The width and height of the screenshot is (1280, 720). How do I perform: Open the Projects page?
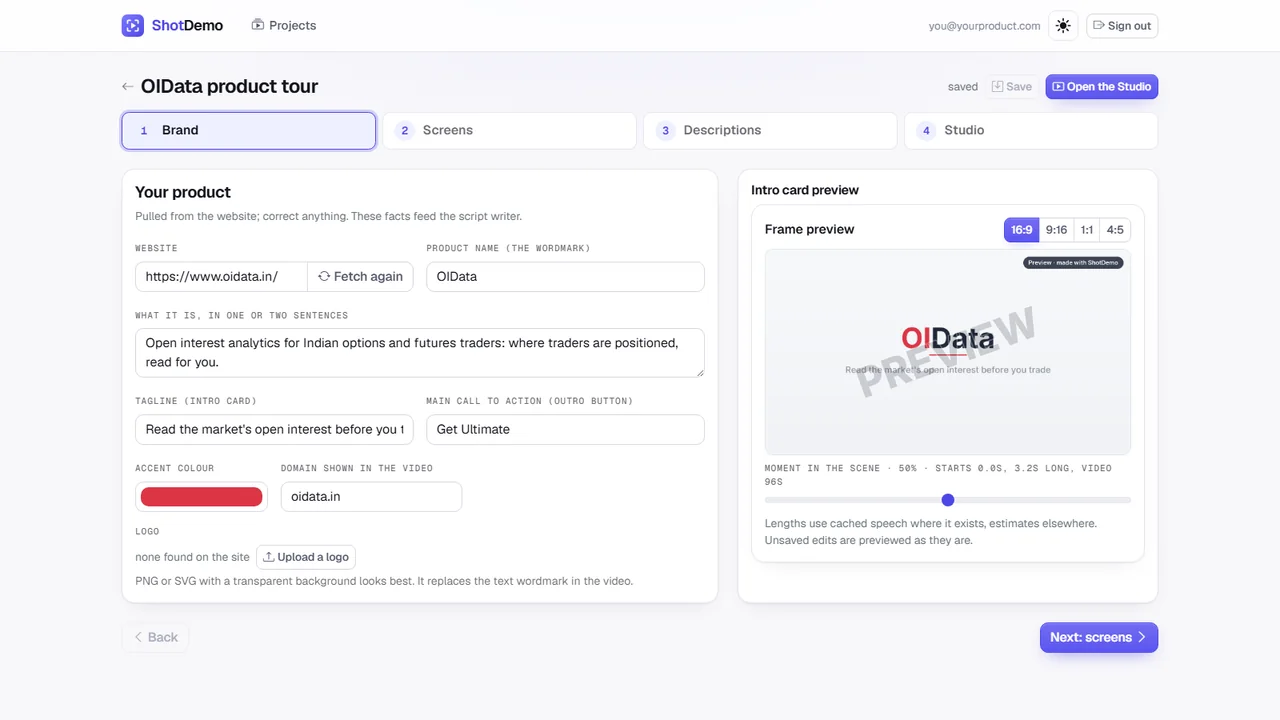point(284,26)
